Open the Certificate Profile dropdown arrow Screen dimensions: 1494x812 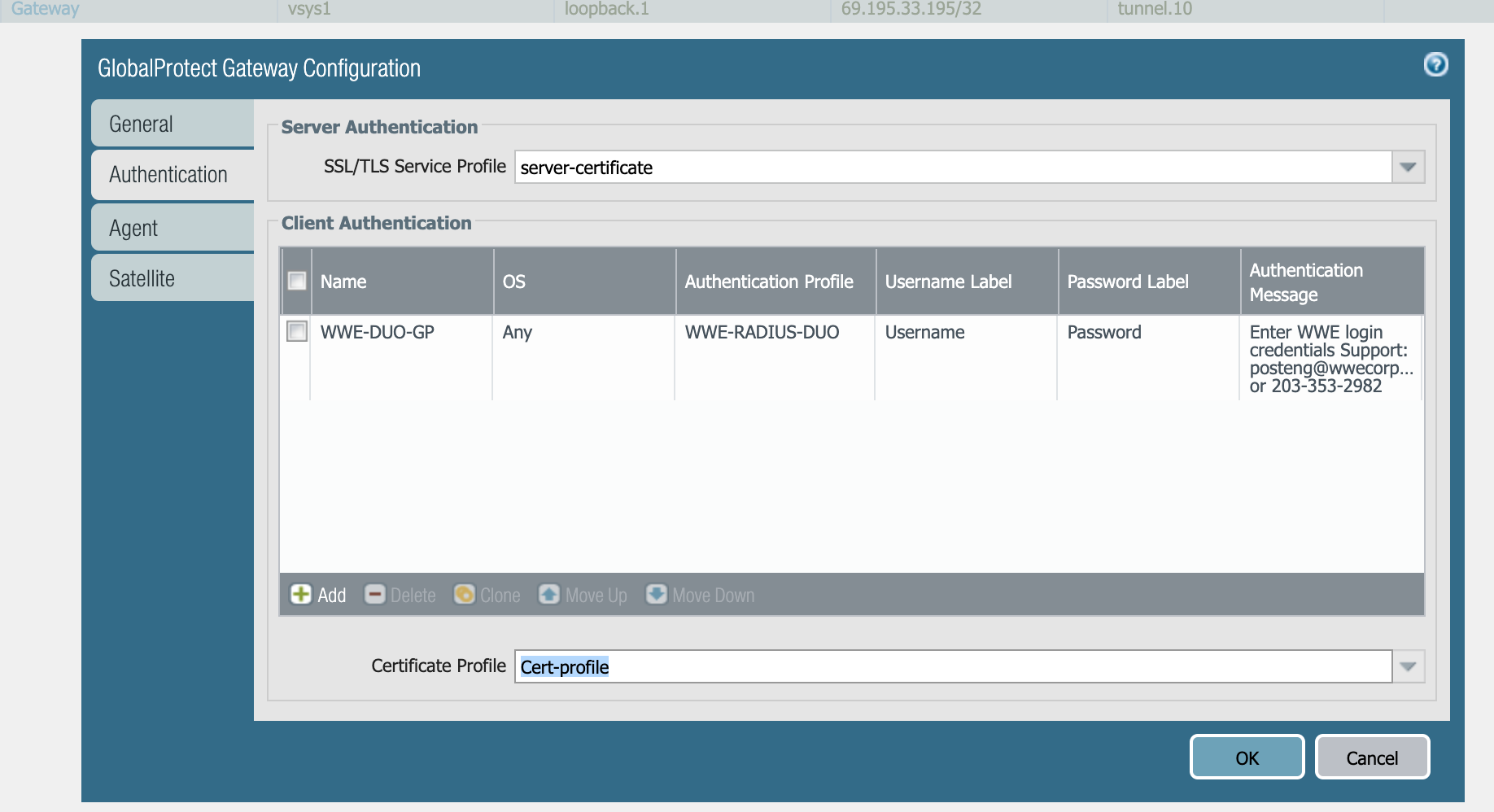1408,667
